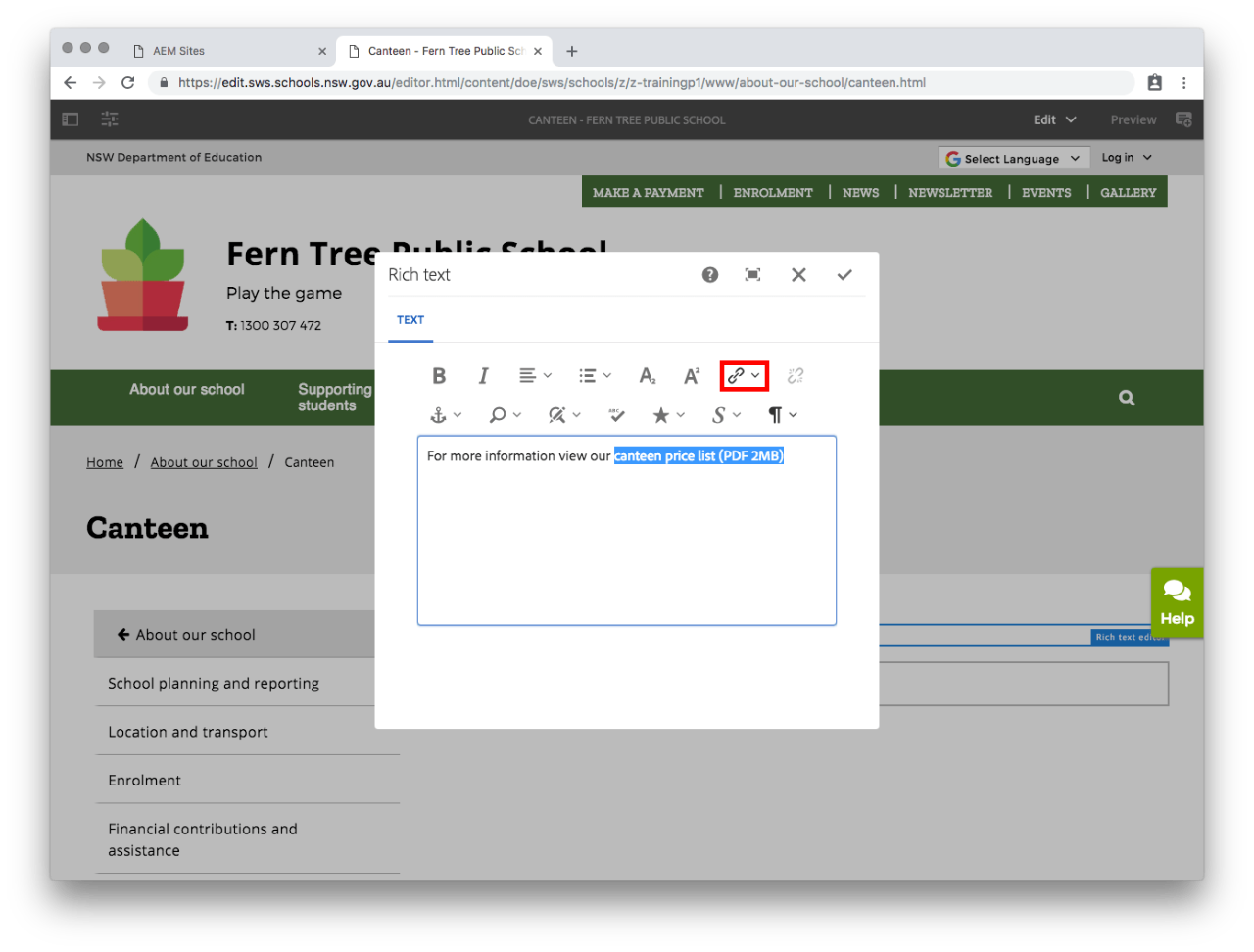The width and height of the screenshot is (1254, 952).
Task: Click the Help chat button
Action: (1177, 602)
